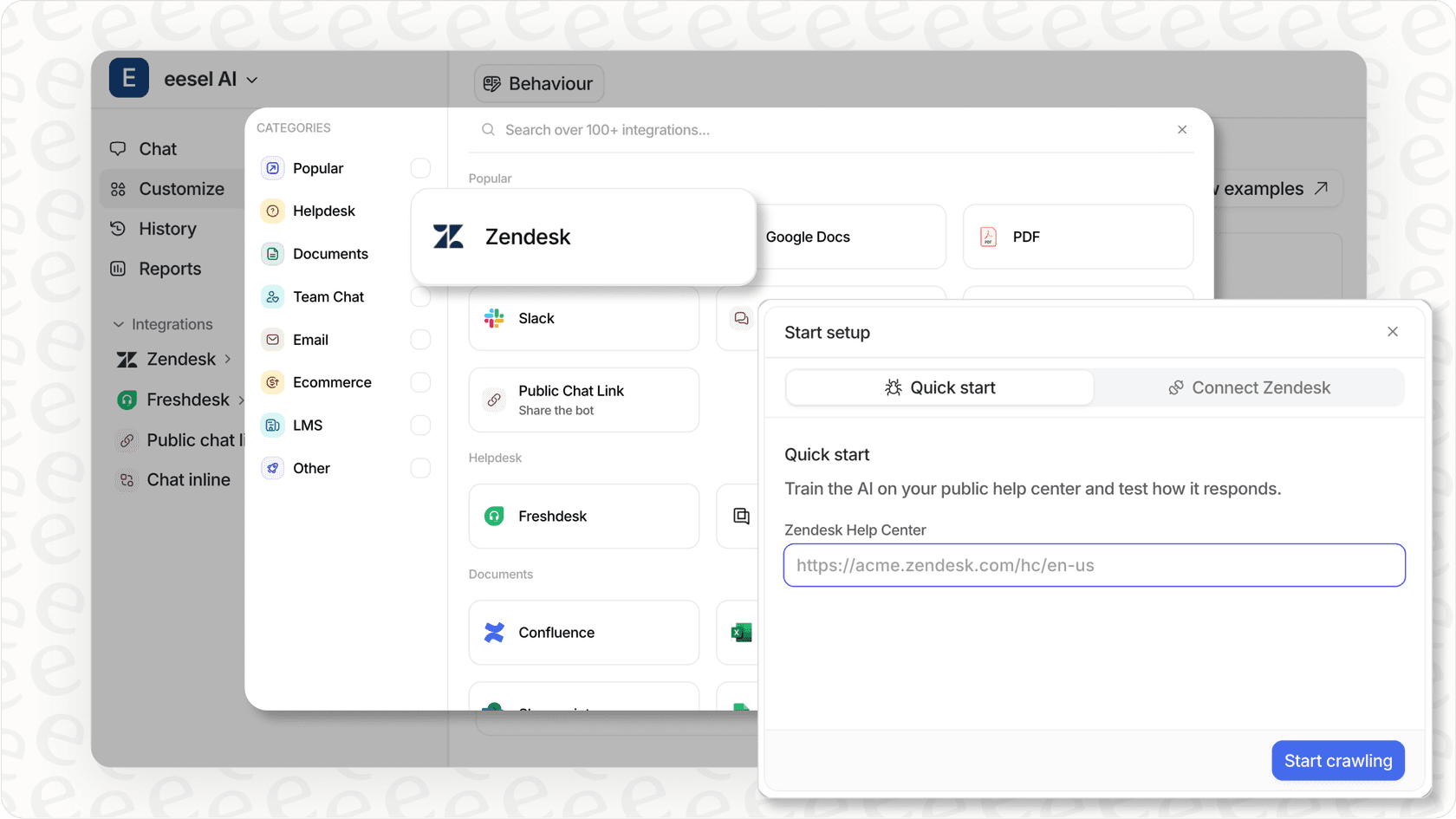This screenshot has height=819, width=1456.
Task: Check the LMS category circle
Action: pos(420,425)
